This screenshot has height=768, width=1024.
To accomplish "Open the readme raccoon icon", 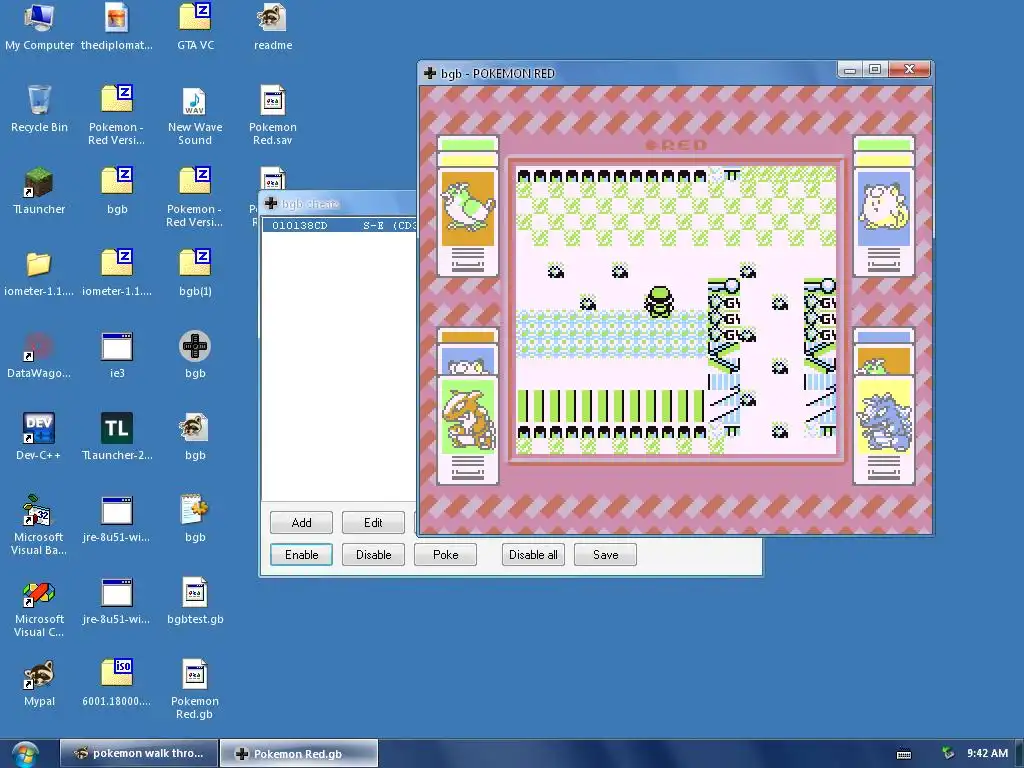I will point(273,27).
